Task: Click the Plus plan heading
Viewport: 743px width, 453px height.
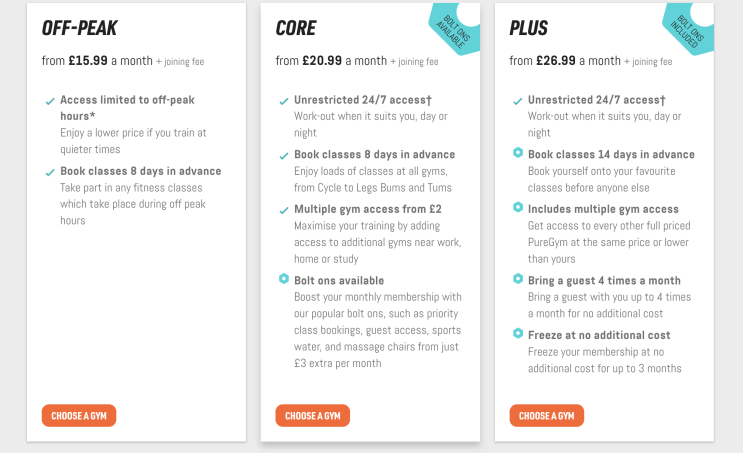Action: 528,28
